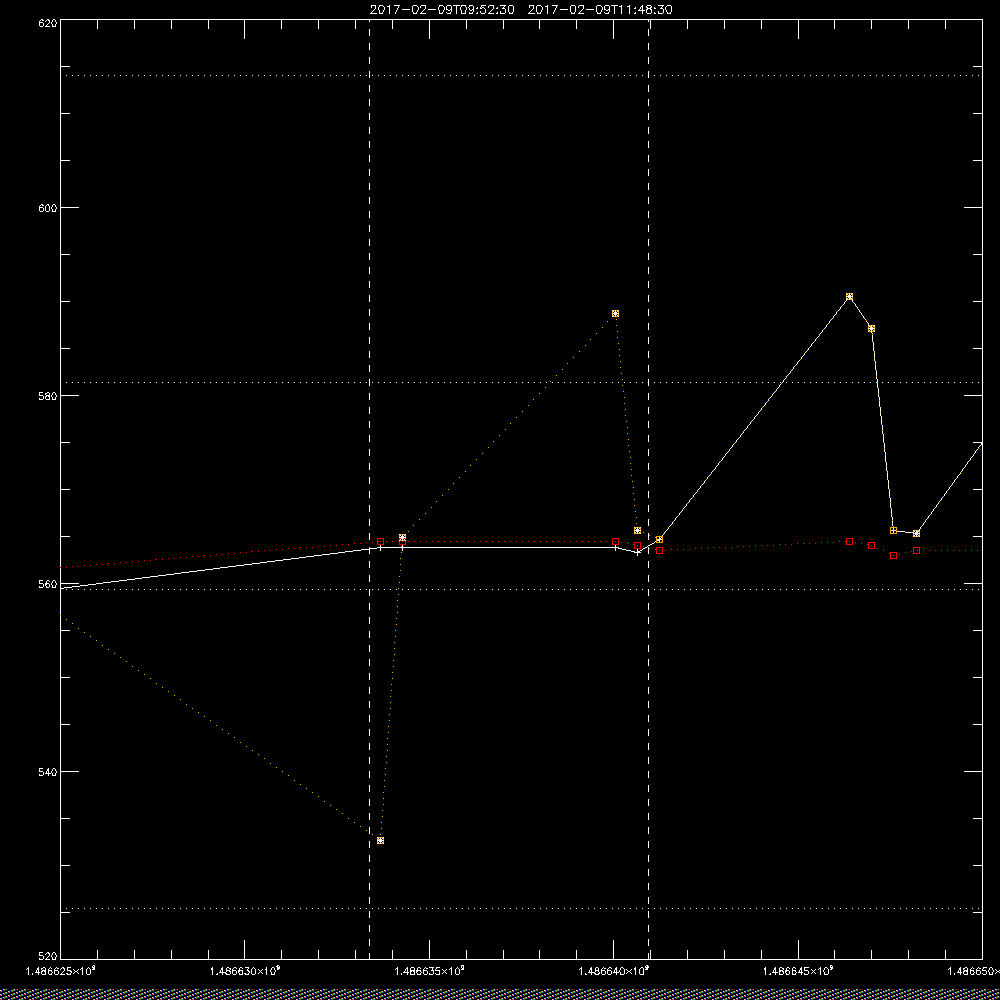The width and height of the screenshot is (1000, 1000).
Task: Select the first red square beside the left dashed line
Action: pos(381,541)
